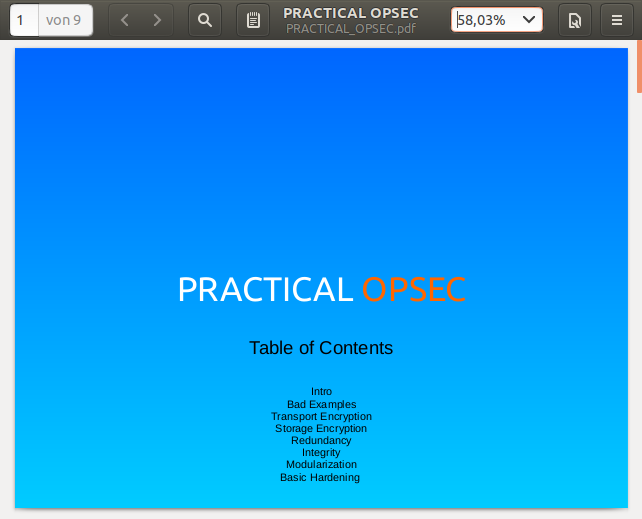Click the Redundancy contents entry
This screenshot has height=519, width=642.
(321, 440)
